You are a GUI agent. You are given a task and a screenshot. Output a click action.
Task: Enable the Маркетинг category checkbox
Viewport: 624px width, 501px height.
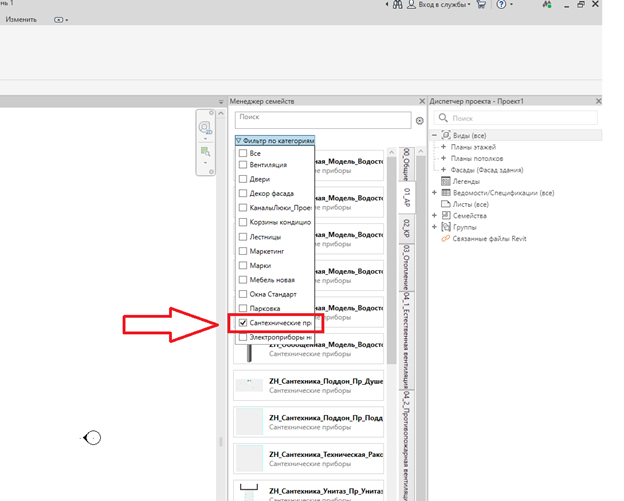pyautogui.click(x=243, y=251)
